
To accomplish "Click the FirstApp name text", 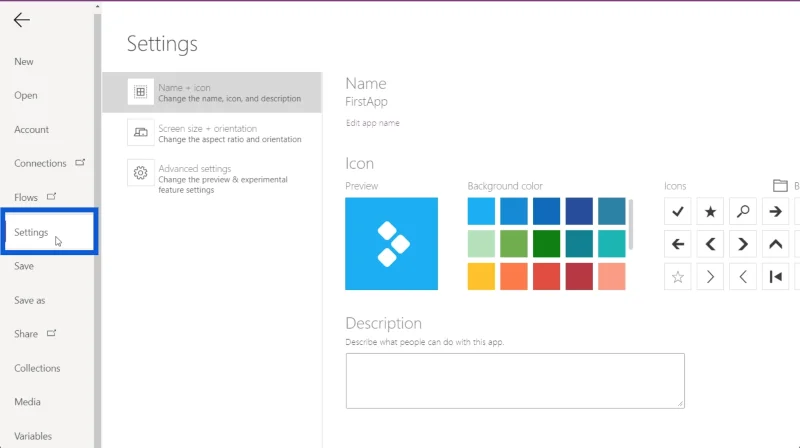I will click(x=366, y=102).
